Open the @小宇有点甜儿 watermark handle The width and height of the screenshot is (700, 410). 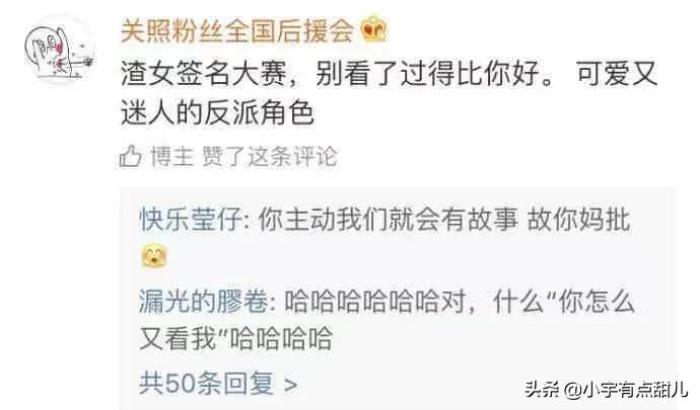tap(626, 390)
